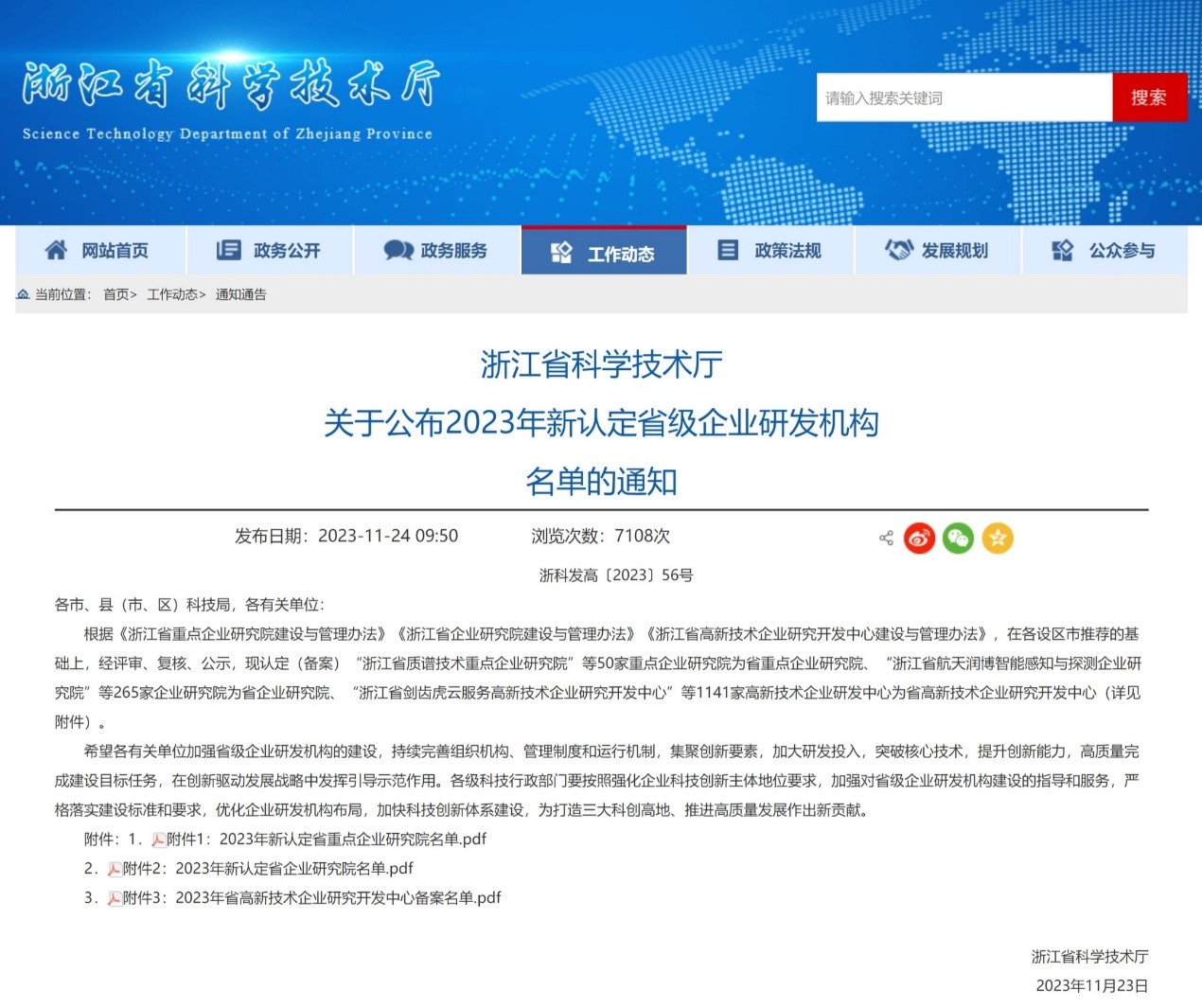The height and width of the screenshot is (1008, 1202).
Task: Click the chat bubble icon beside 政务服务
Action: coord(398,250)
